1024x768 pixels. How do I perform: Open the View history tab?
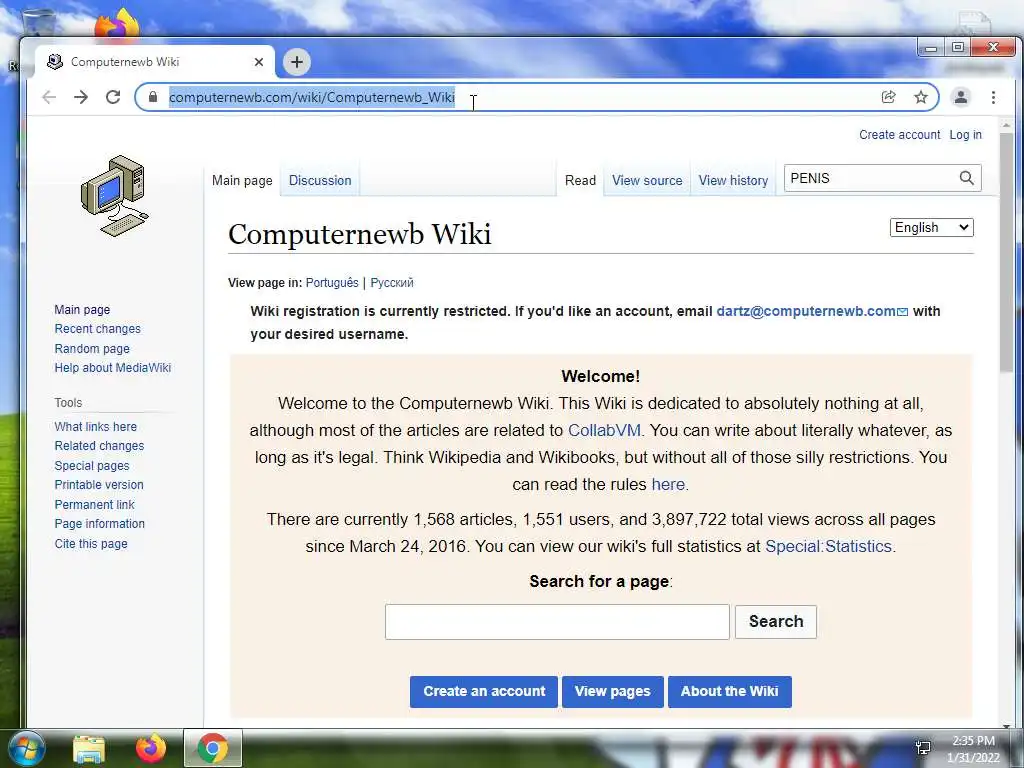(733, 180)
